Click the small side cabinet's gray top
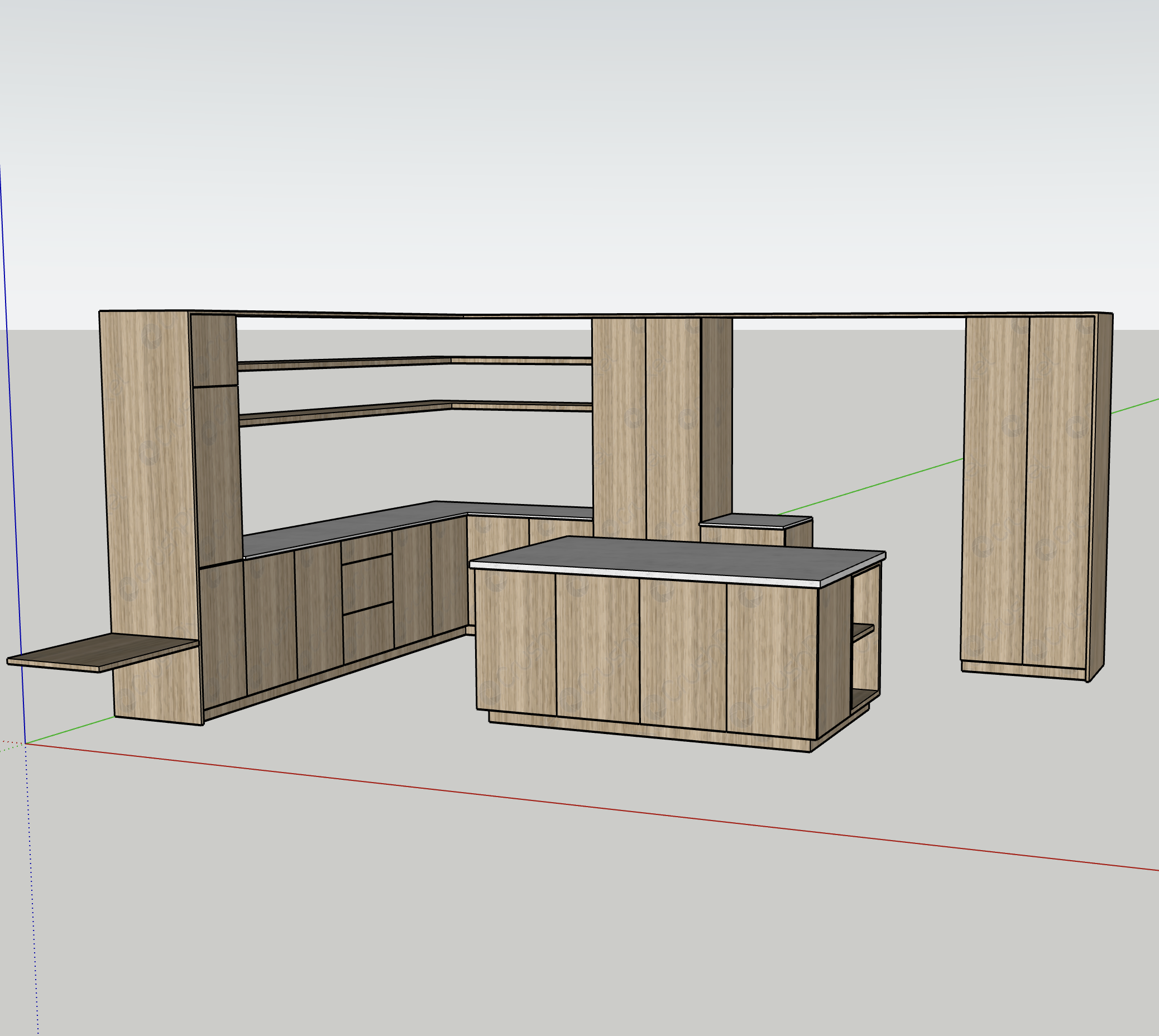Viewport: 1159px width, 1036px height. [756, 520]
